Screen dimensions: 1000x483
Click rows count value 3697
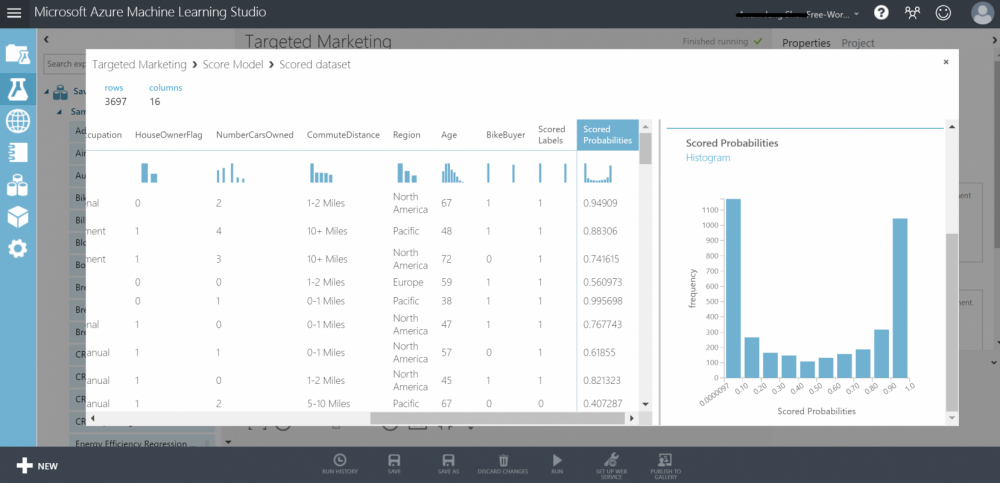pyautogui.click(x=115, y=101)
